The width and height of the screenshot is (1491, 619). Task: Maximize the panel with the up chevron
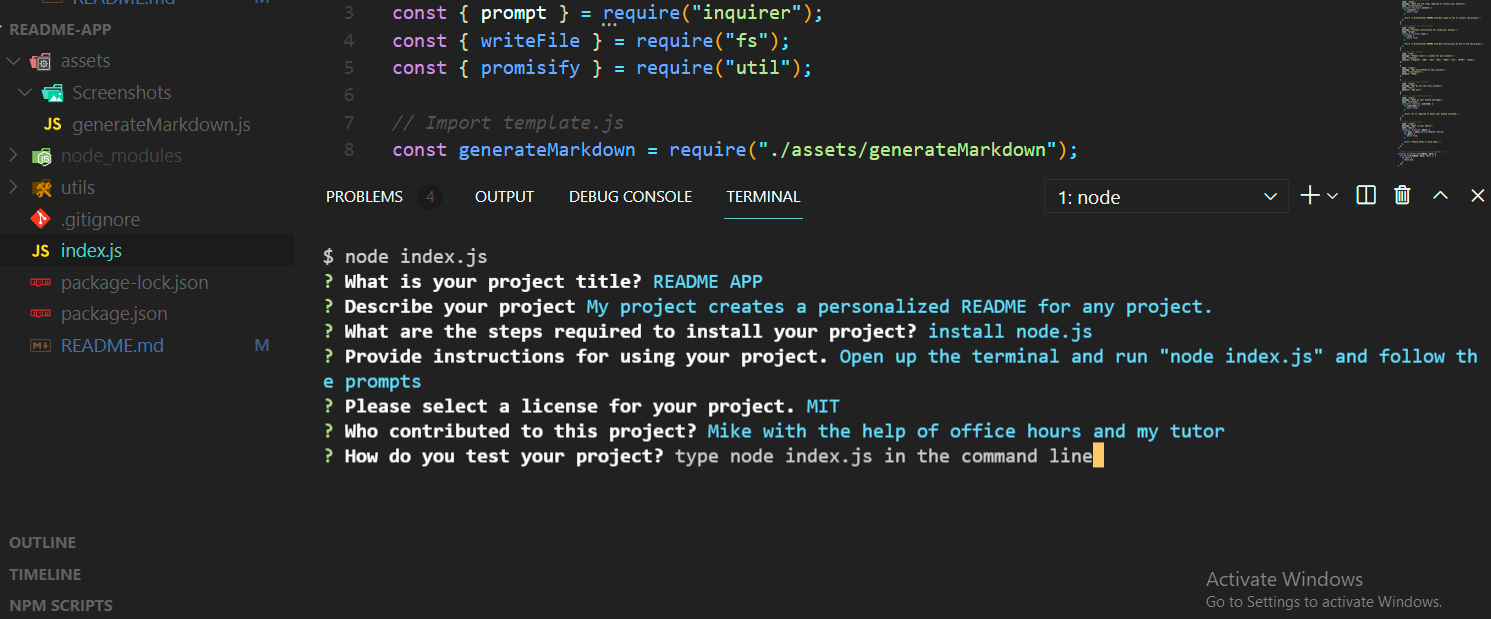coord(1440,196)
